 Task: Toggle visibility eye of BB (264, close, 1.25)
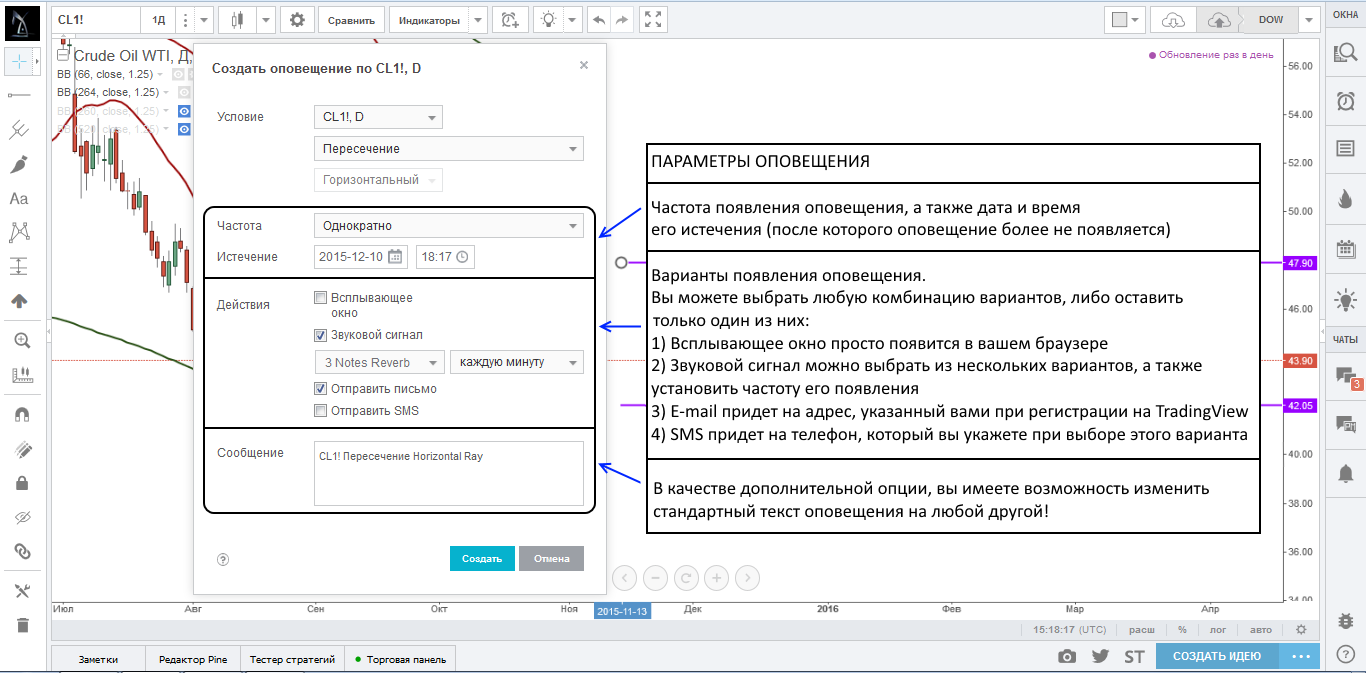pyautogui.click(x=184, y=92)
